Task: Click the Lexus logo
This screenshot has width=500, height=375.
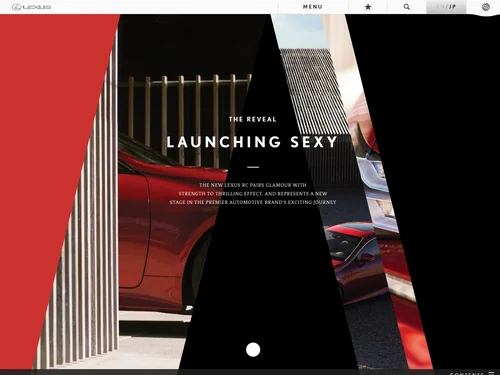Action: point(31,7)
